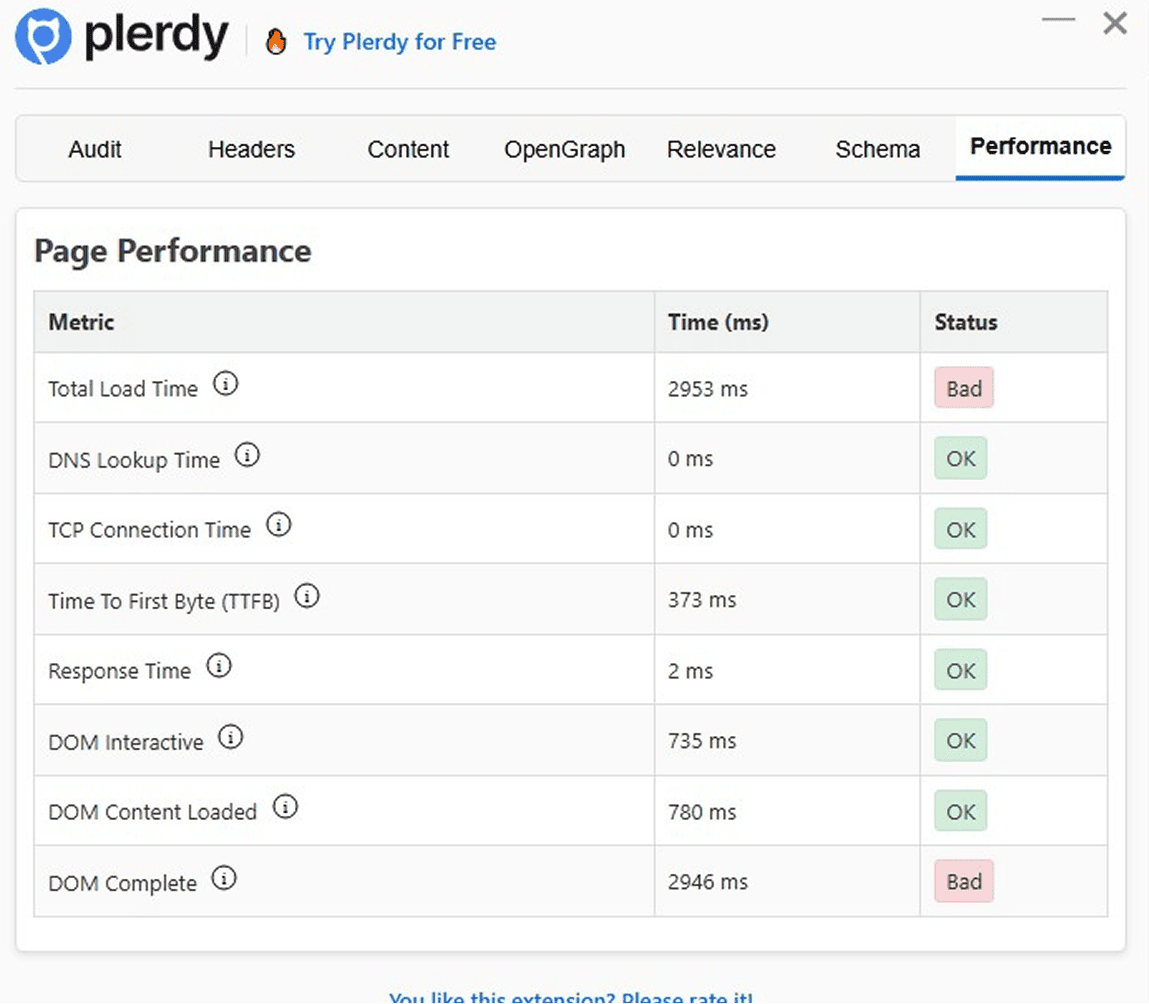Open info for TCP Connection Time
1149x1004 pixels.
(x=279, y=524)
